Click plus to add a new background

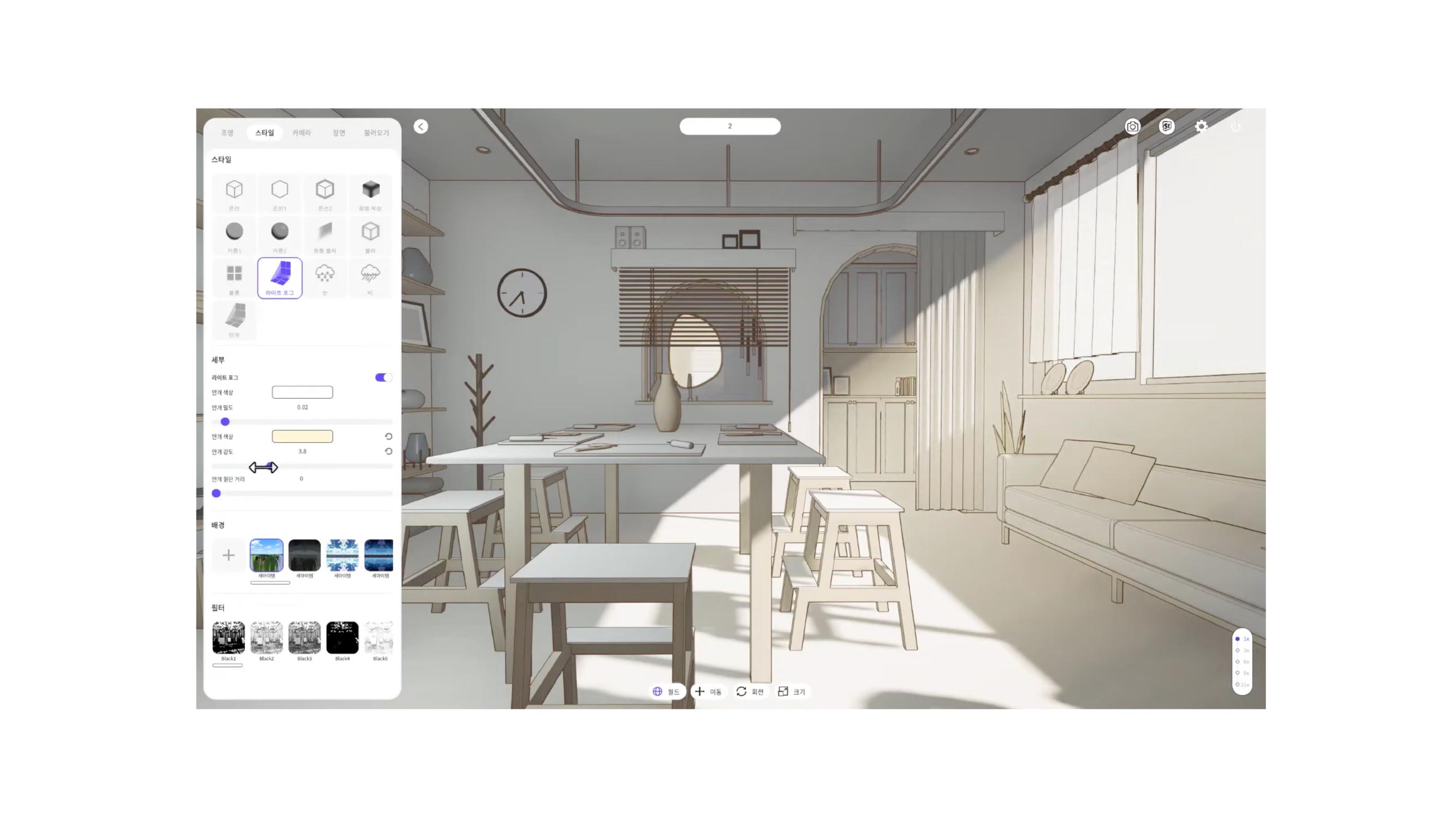pyautogui.click(x=228, y=555)
